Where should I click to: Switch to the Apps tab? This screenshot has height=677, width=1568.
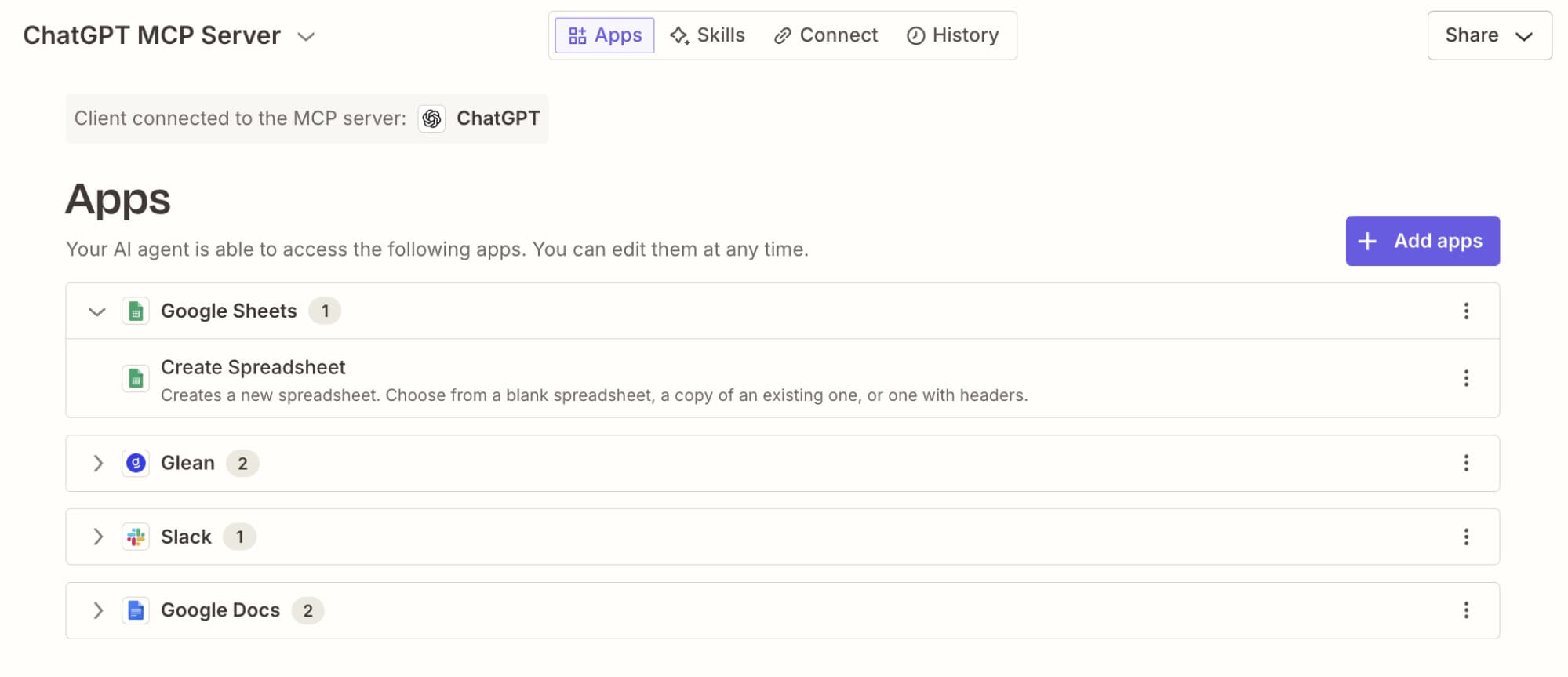pyautogui.click(x=605, y=35)
